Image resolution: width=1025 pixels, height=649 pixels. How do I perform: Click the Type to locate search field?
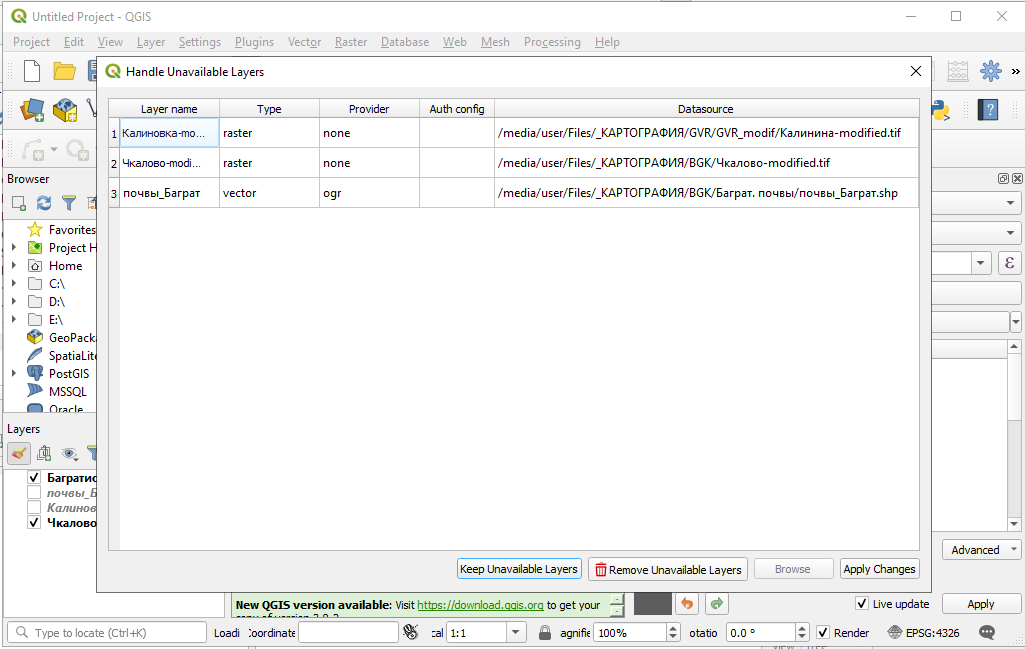[x=105, y=632]
